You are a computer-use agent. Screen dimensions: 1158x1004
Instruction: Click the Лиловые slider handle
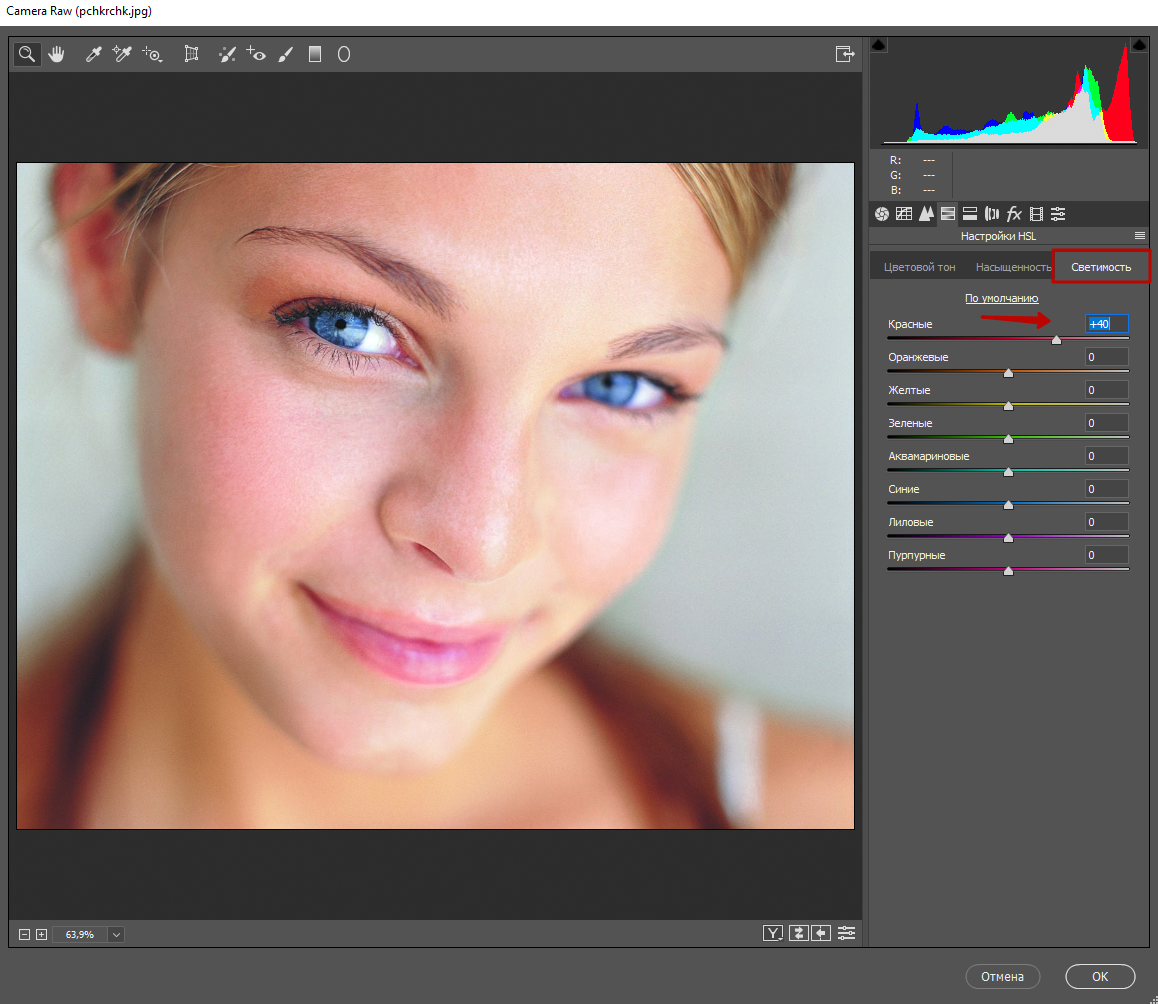tap(1008, 538)
